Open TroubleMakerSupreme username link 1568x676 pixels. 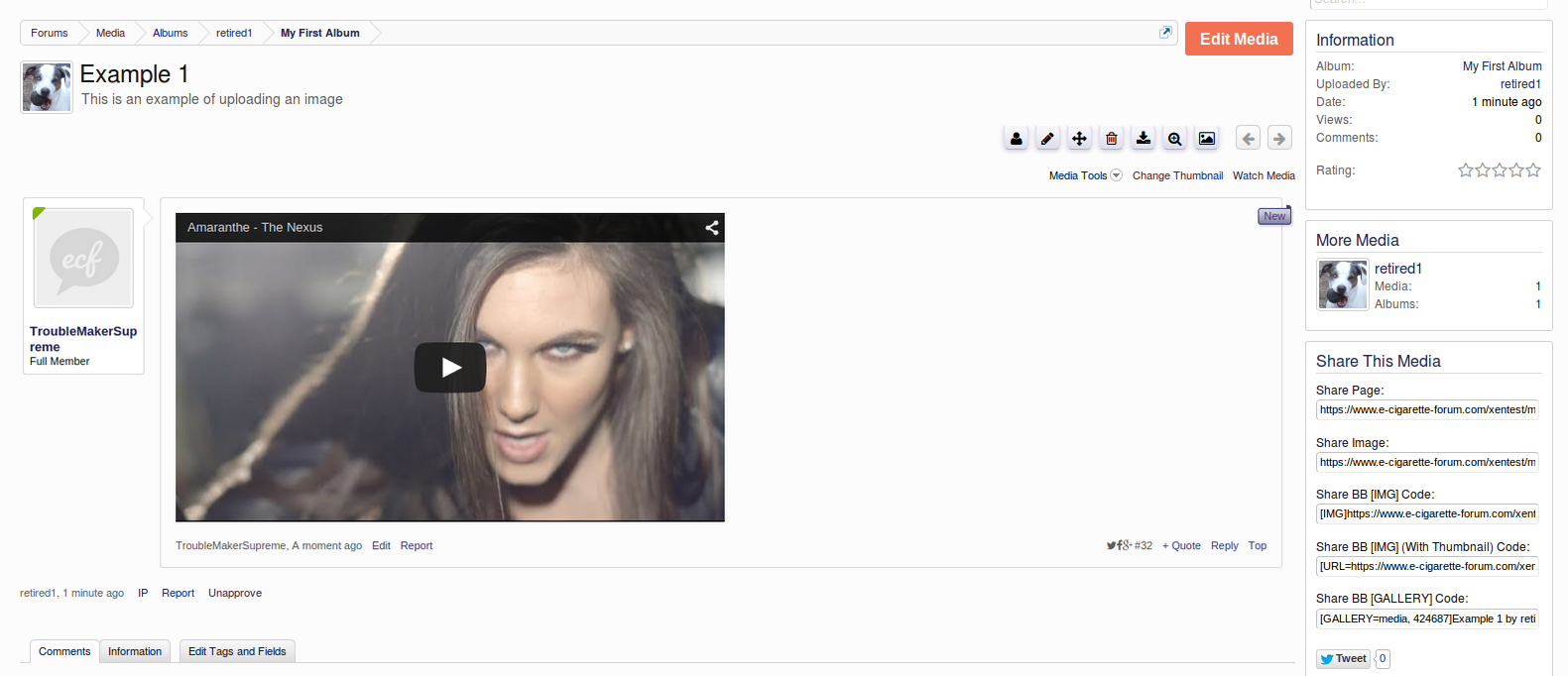click(83, 339)
